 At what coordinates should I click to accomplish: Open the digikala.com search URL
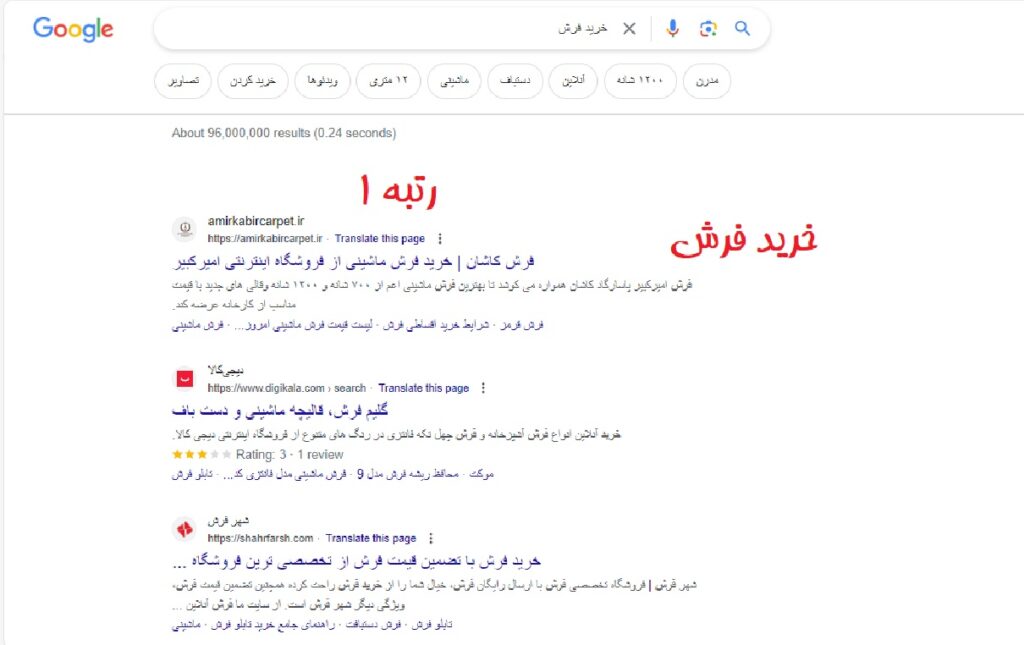point(287,388)
